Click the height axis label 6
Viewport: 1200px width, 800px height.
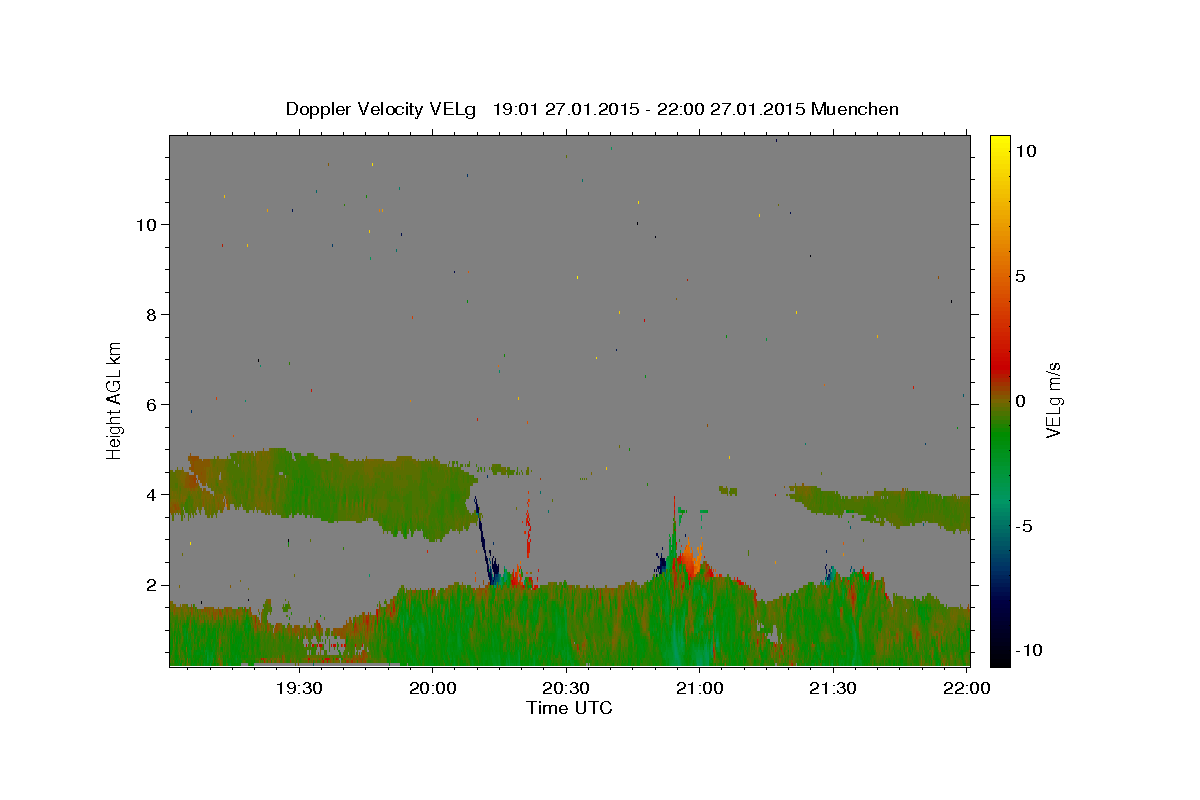coord(149,404)
